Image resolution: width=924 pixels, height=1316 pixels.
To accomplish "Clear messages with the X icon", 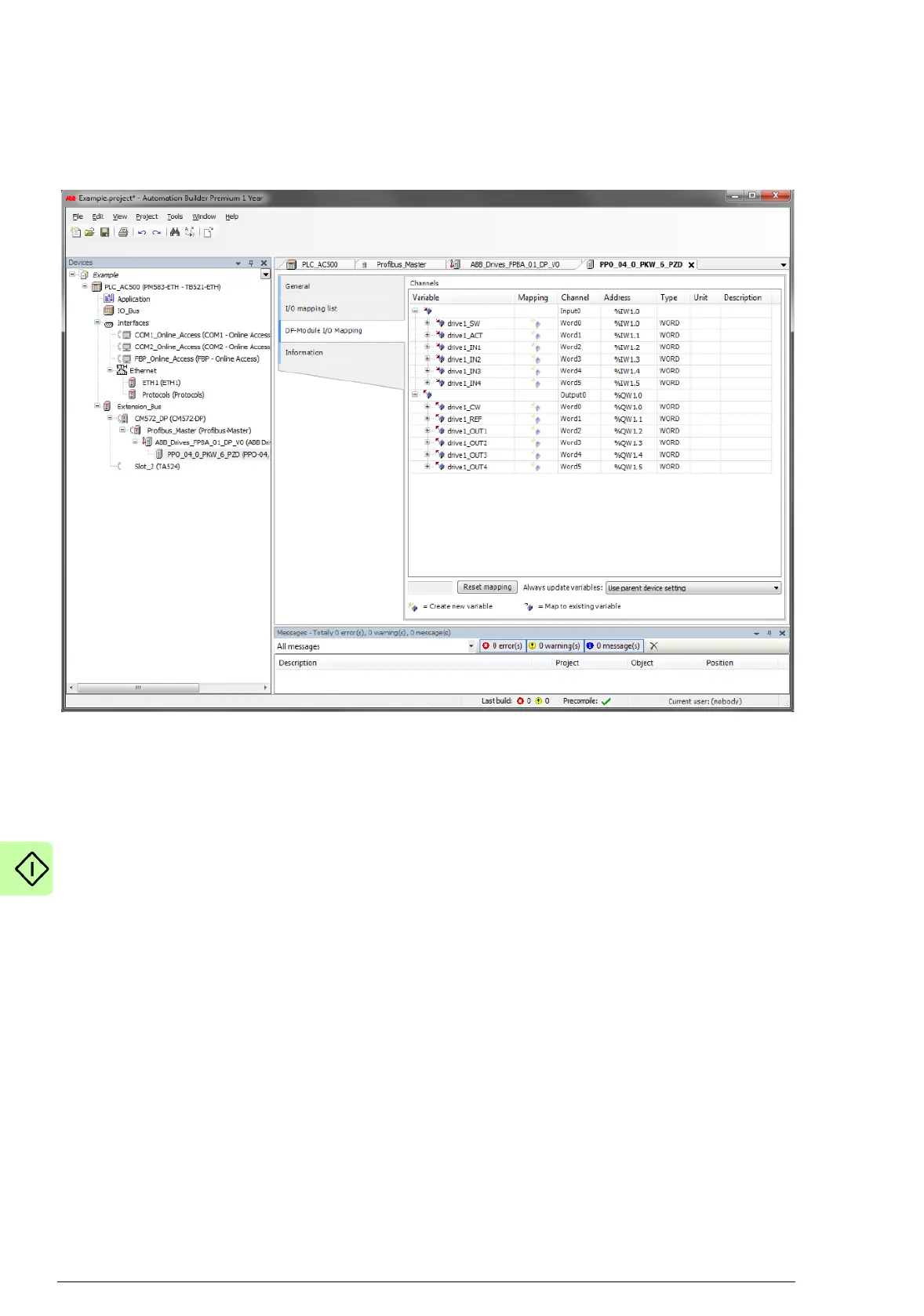I will click(x=654, y=646).
